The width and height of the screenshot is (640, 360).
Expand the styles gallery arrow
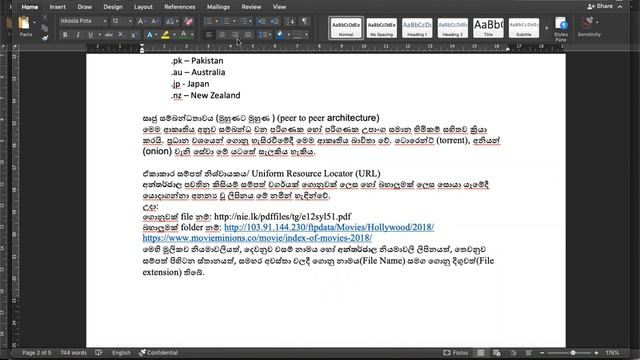547,28
